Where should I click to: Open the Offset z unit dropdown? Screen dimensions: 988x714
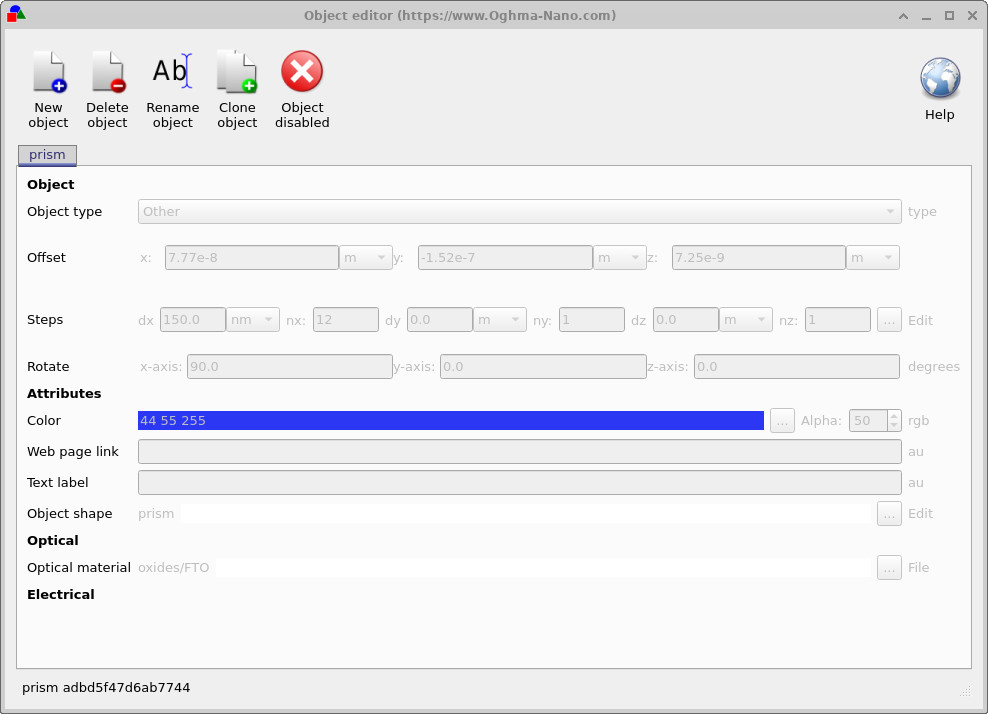click(x=873, y=258)
